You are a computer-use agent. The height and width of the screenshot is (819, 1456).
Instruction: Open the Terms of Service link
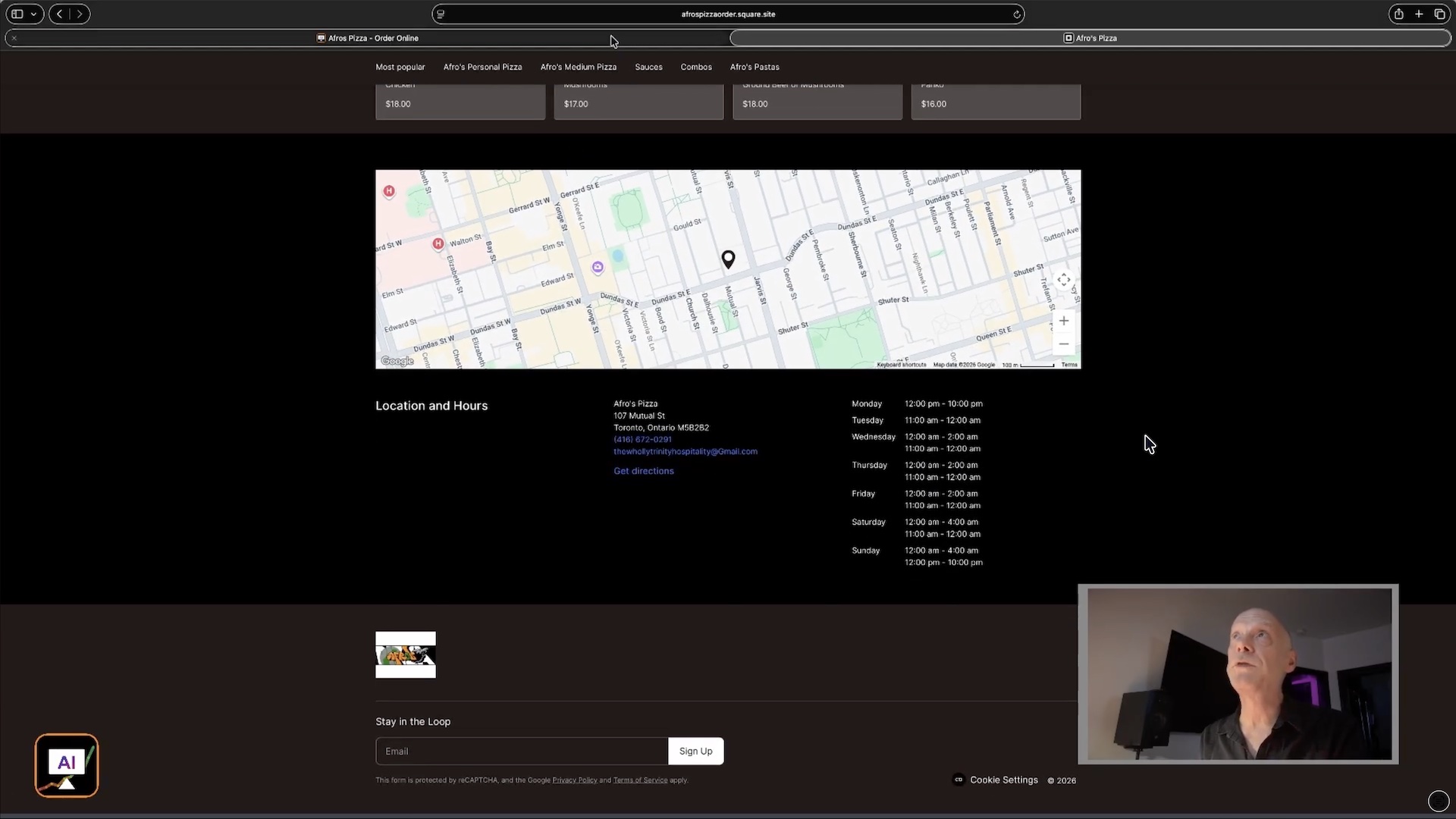(640, 780)
